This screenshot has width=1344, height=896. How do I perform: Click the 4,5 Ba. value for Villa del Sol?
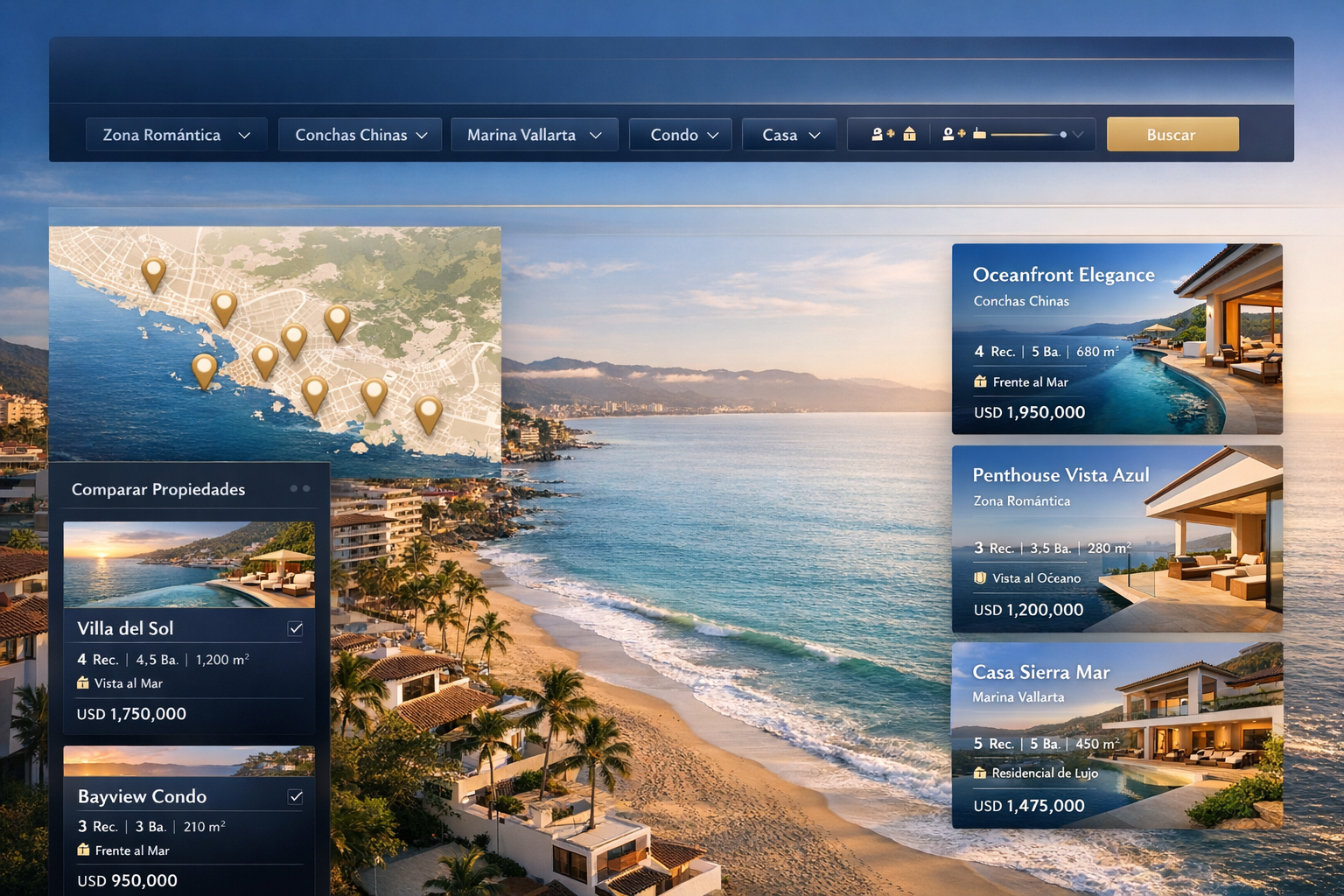coord(157,660)
